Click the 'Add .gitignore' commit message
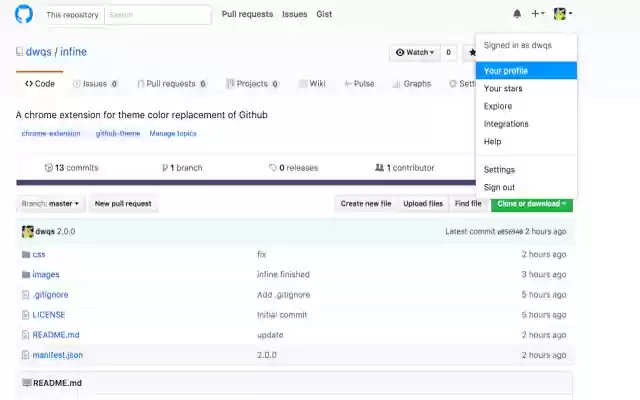This screenshot has height=400, width=640. (x=284, y=295)
